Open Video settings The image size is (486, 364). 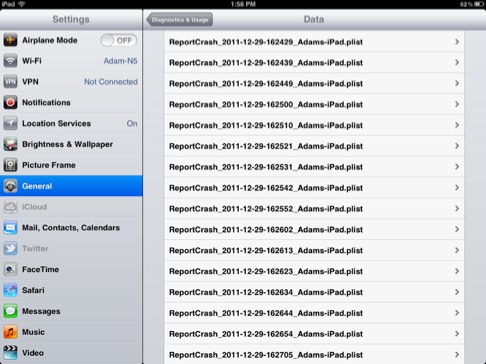(x=71, y=353)
